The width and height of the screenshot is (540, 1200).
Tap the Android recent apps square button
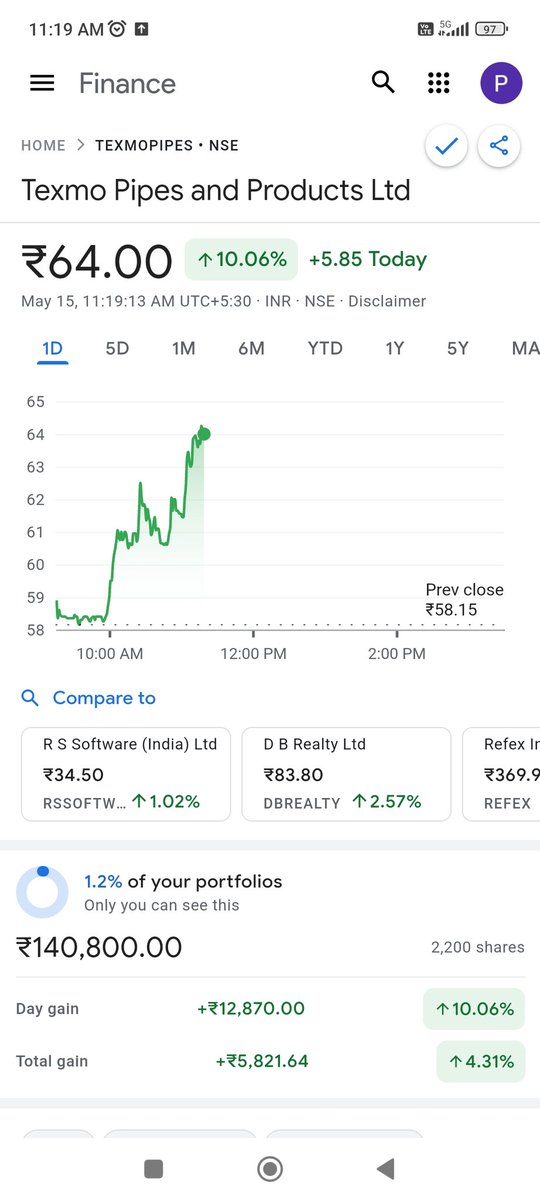[x=153, y=1168]
